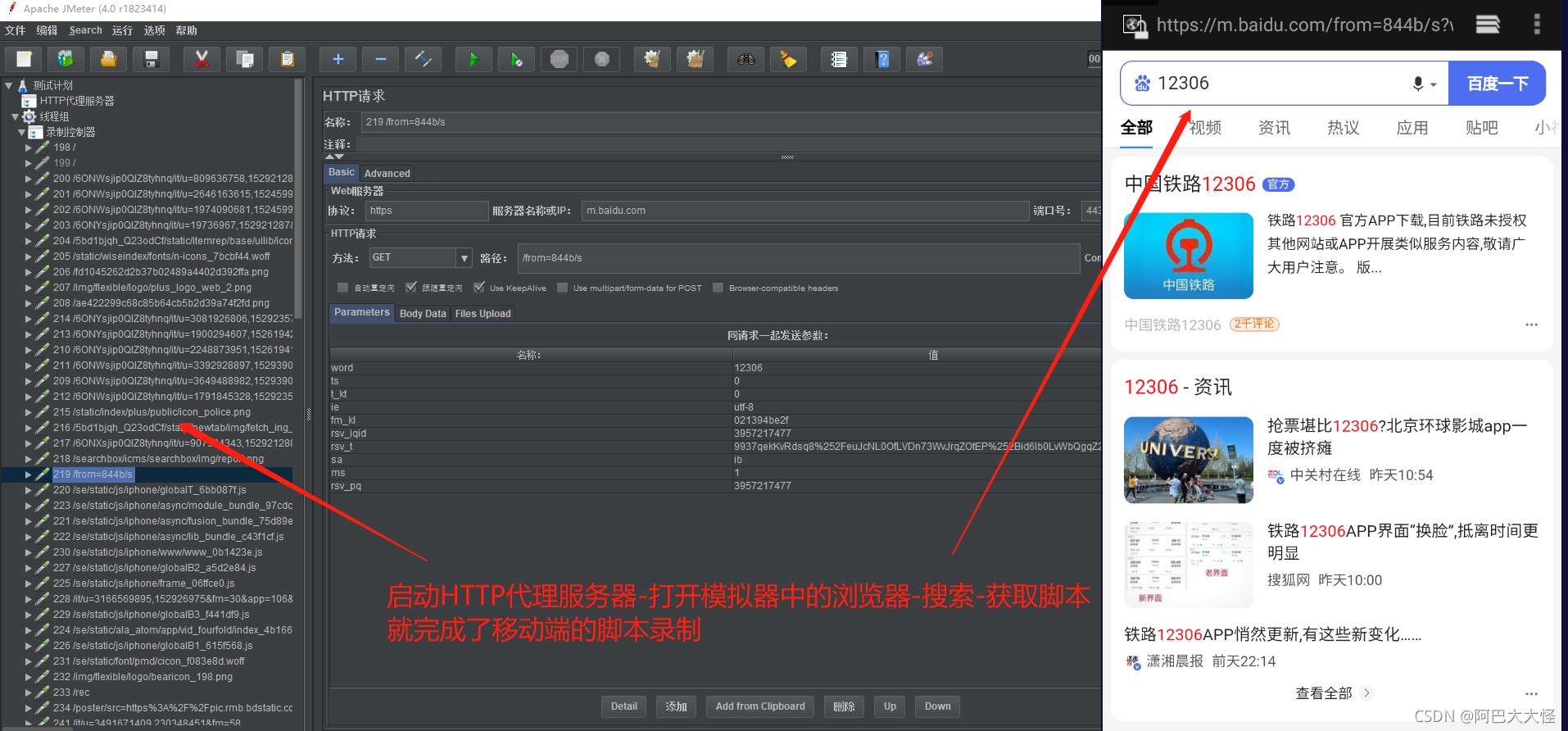
Task: Click the 百度一下 search button
Action: (x=1497, y=84)
